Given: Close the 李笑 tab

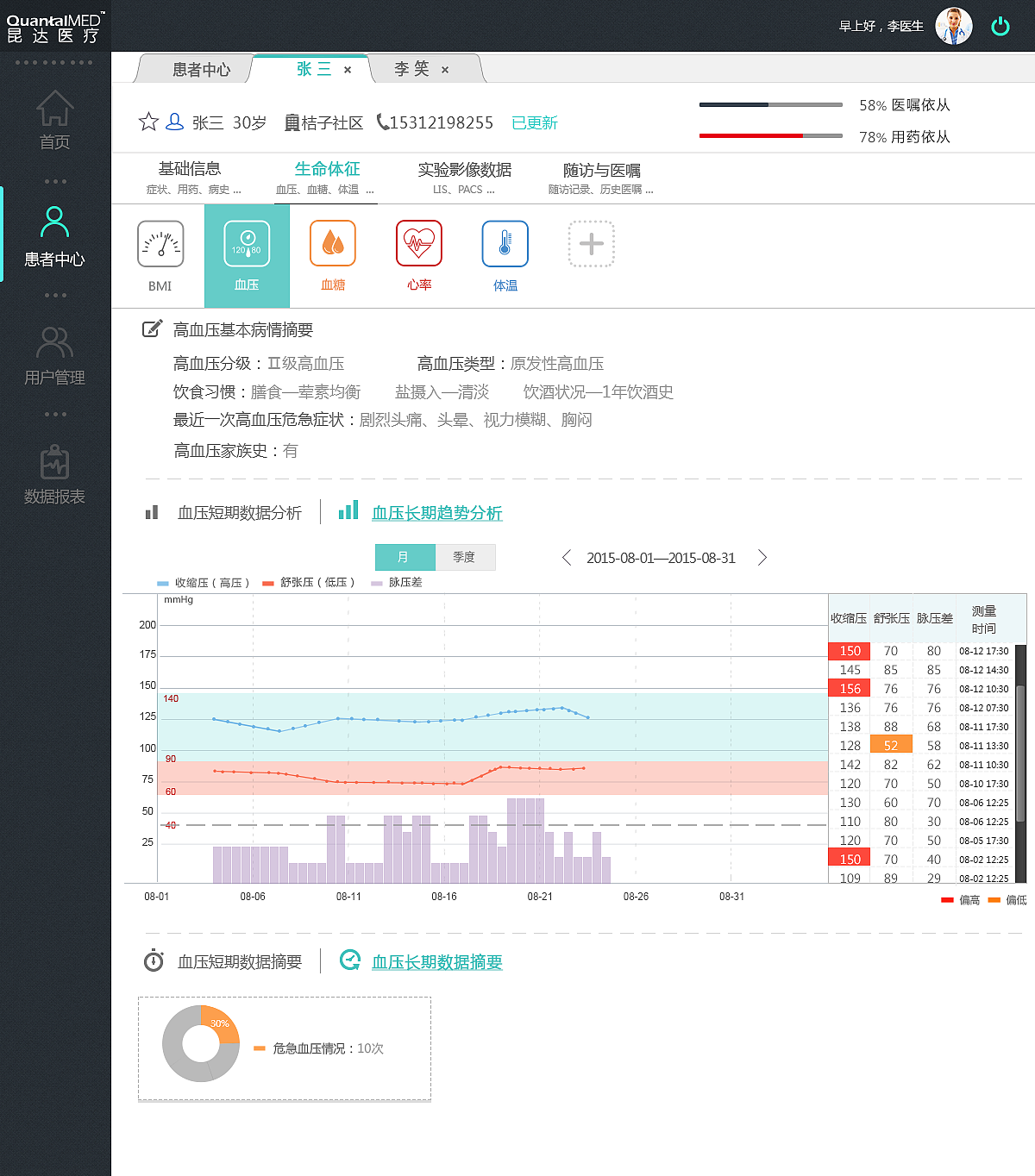Looking at the screenshot, I should pos(445,70).
